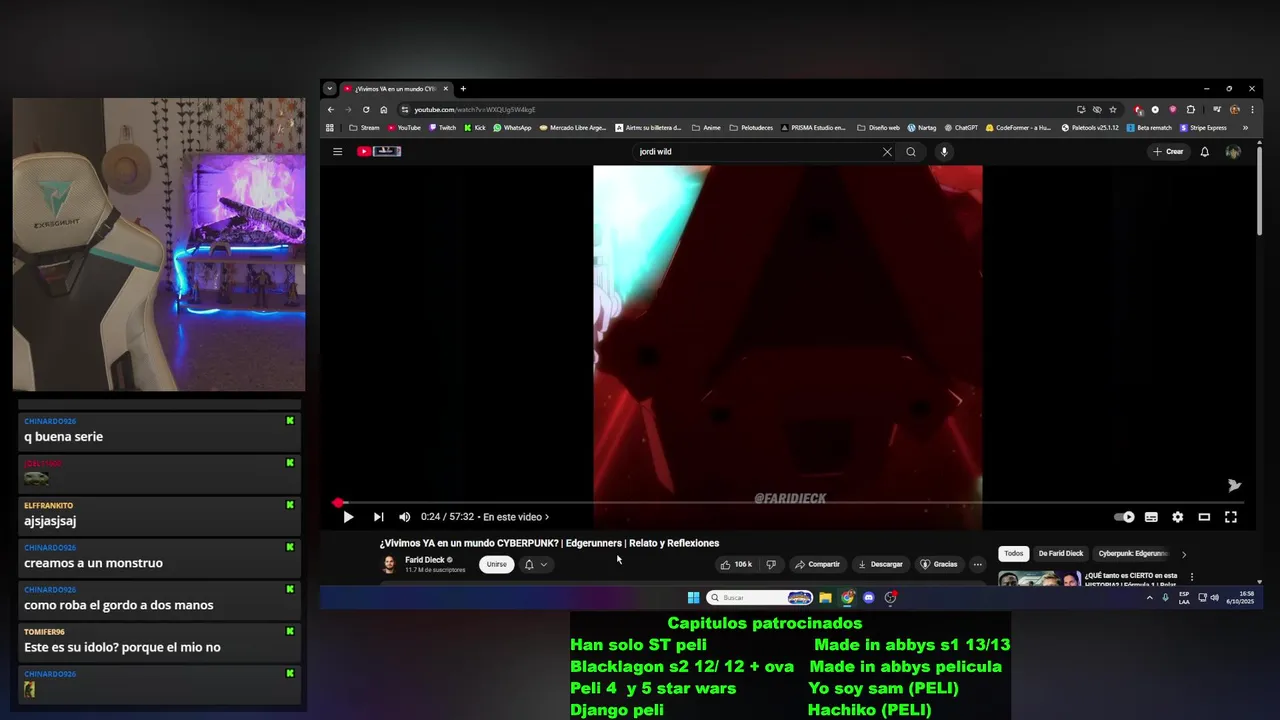The image size is (1280, 720).
Task: Clear the 'jordi wild' search text
Action: pos(887,152)
